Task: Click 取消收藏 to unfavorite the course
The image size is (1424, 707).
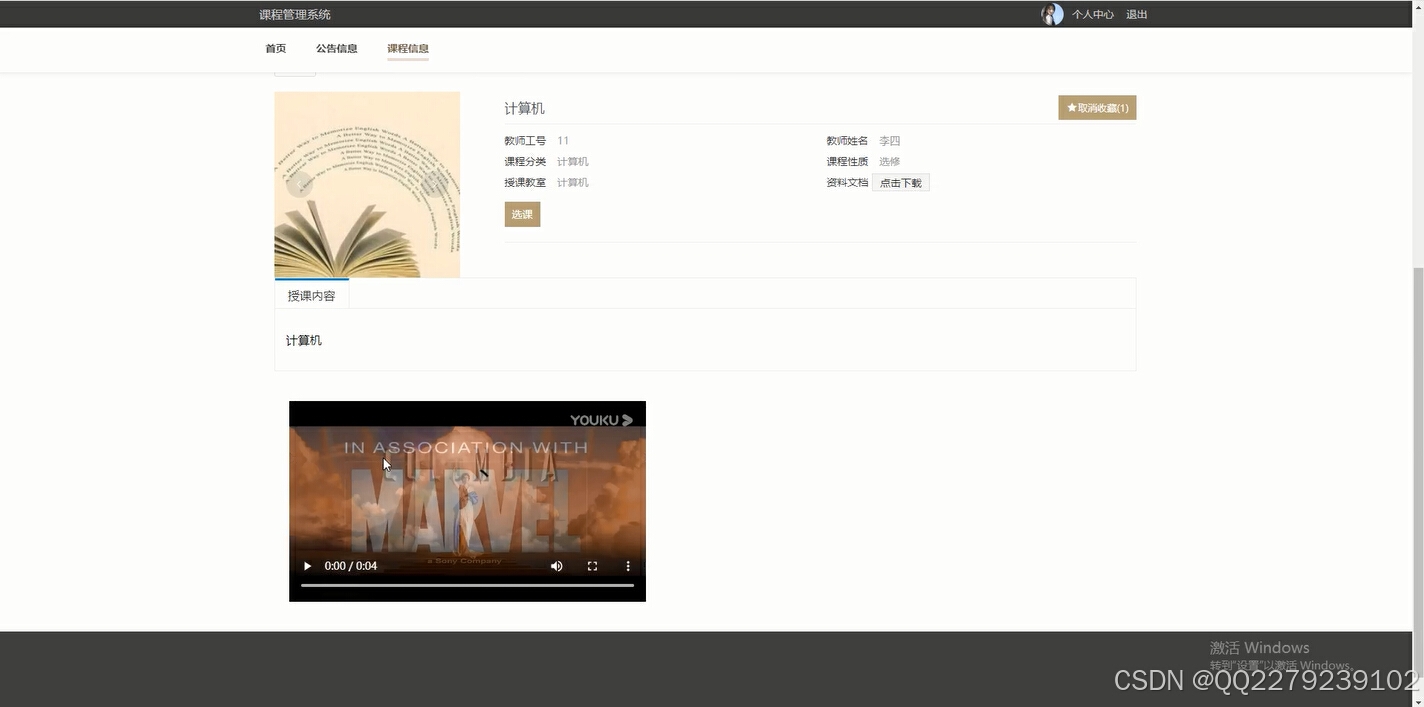Action: tap(1097, 107)
